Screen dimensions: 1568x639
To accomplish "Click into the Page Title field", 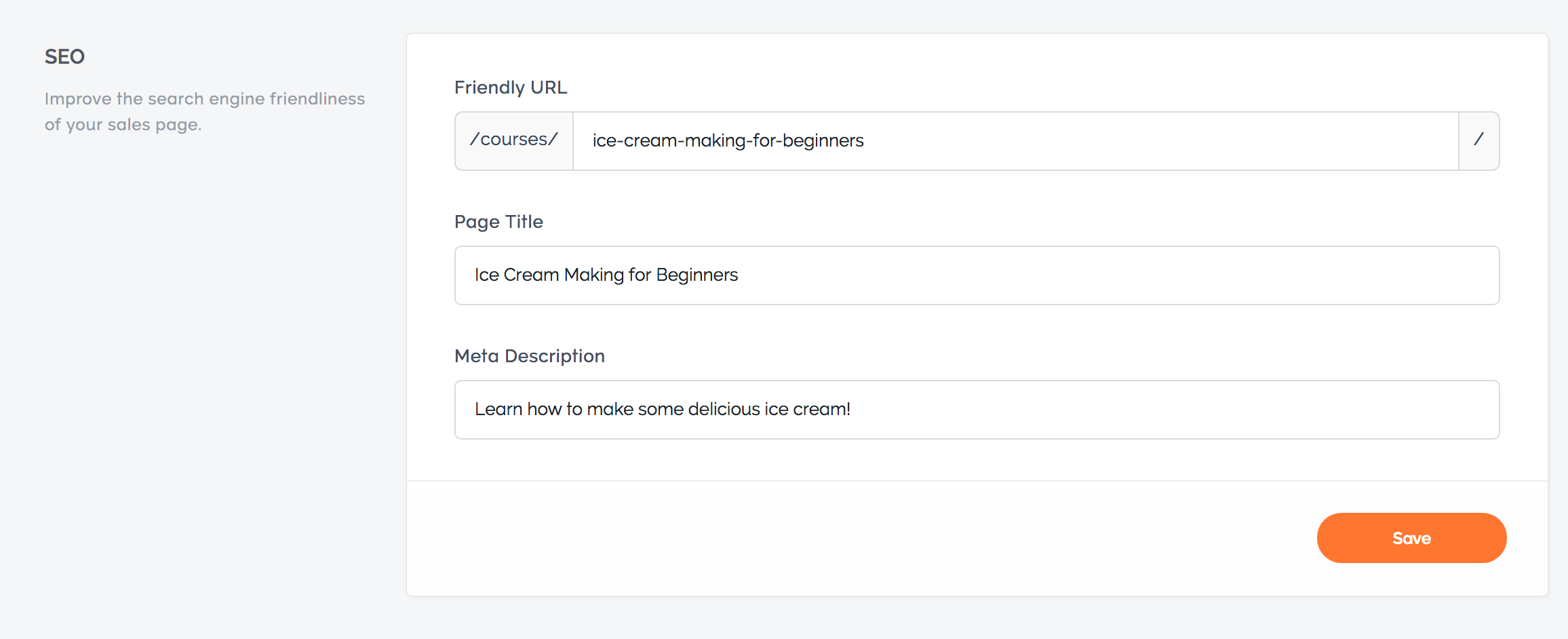I will click(x=977, y=275).
